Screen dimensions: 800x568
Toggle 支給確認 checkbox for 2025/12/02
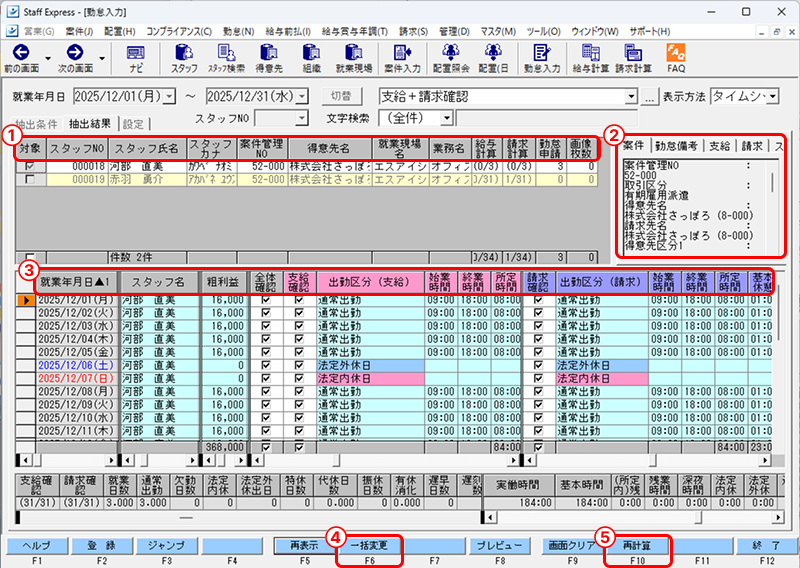pos(299,313)
